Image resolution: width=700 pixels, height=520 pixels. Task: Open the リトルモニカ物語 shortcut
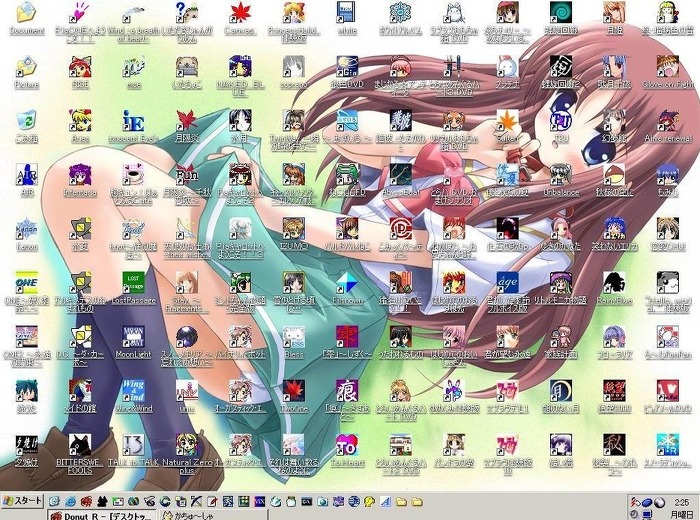tap(561, 283)
